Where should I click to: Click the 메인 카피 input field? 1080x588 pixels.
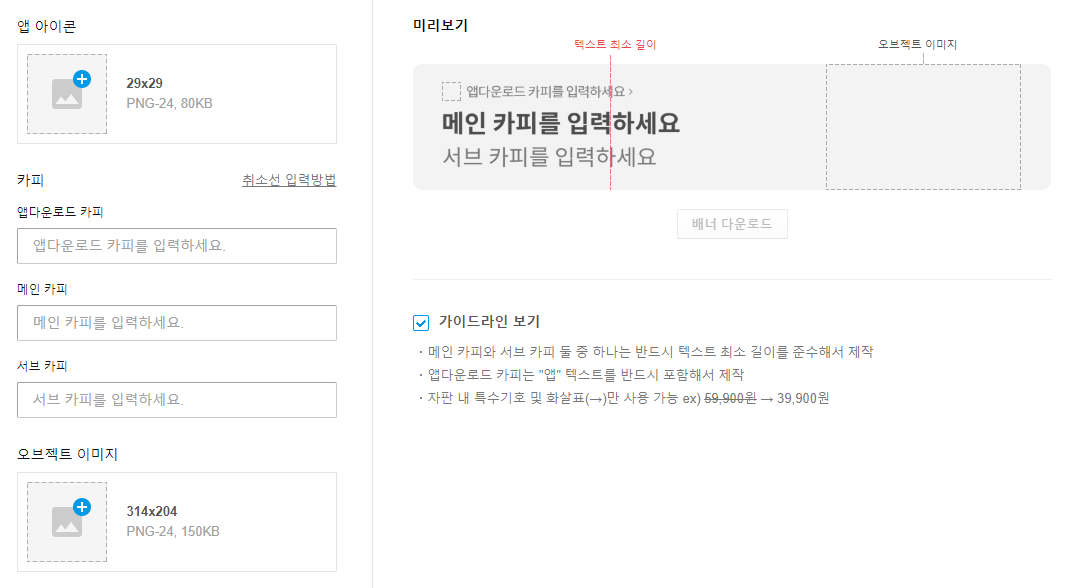coord(176,323)
